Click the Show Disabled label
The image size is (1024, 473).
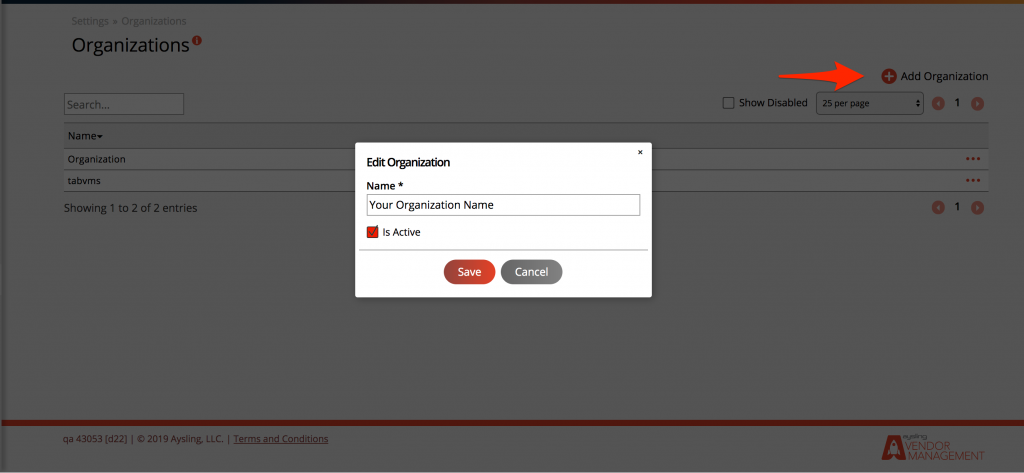tap(773, 103)
